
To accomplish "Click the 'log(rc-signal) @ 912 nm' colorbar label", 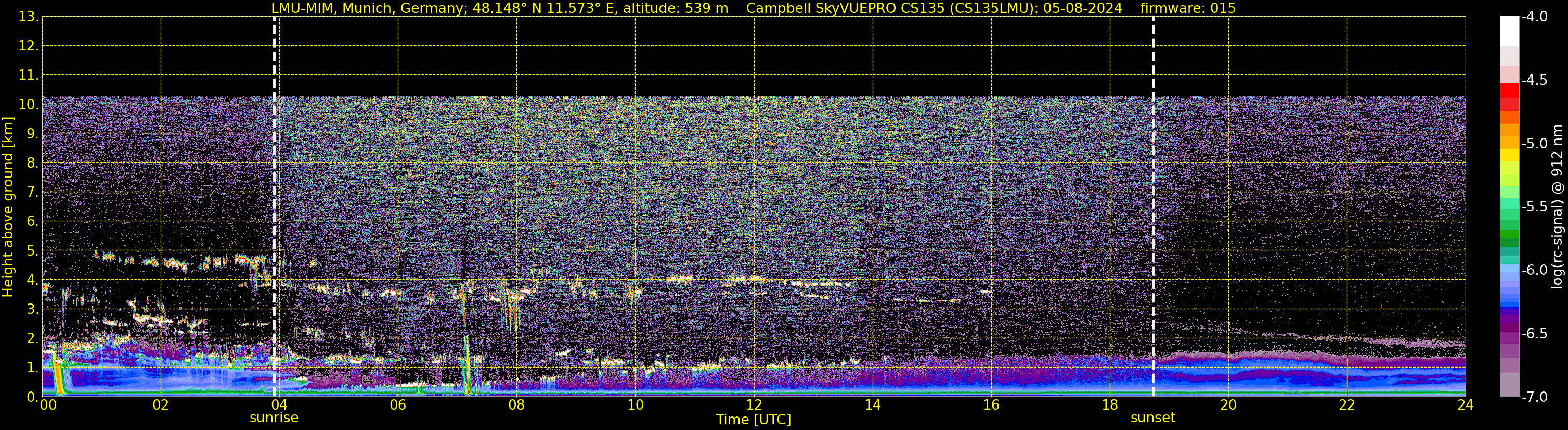I will click(1557, 207).
